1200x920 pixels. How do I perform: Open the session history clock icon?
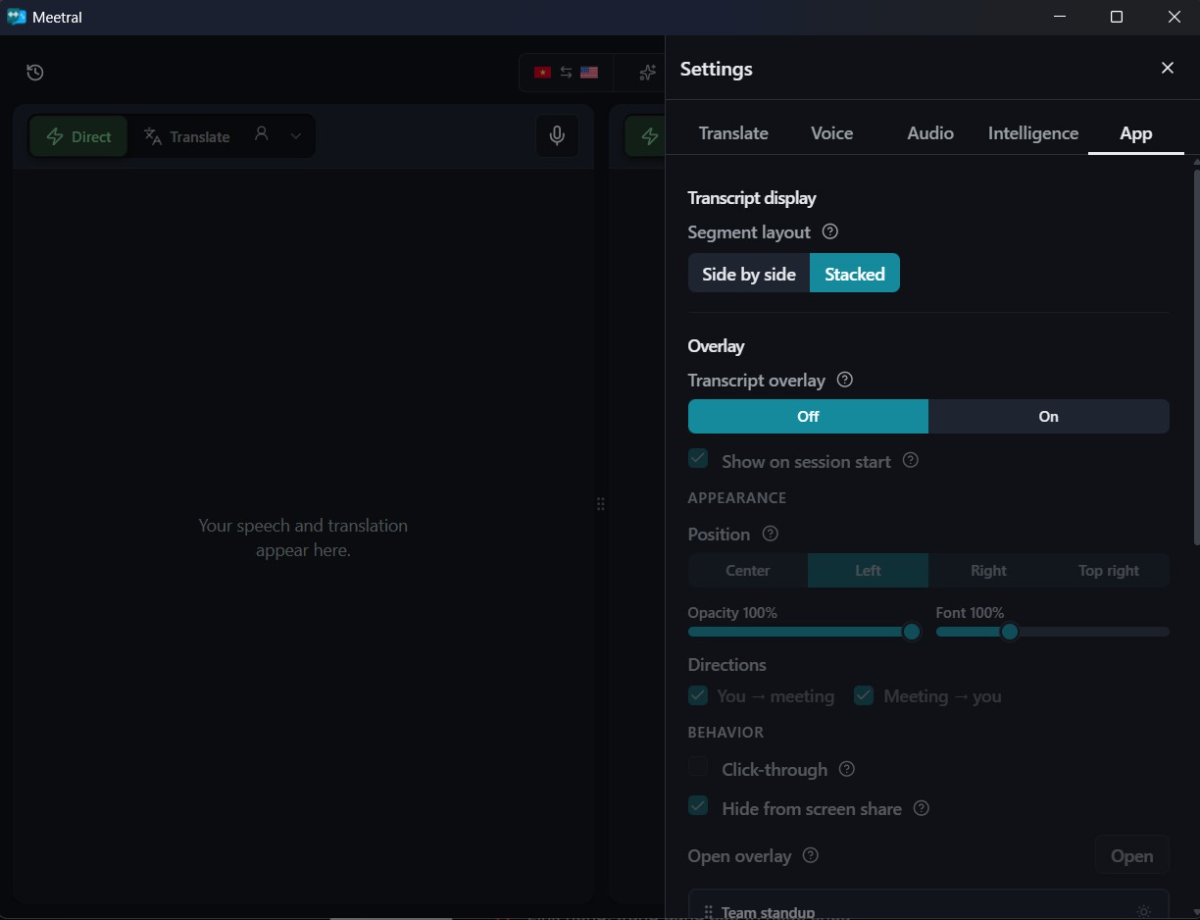(x=35, y=72)
